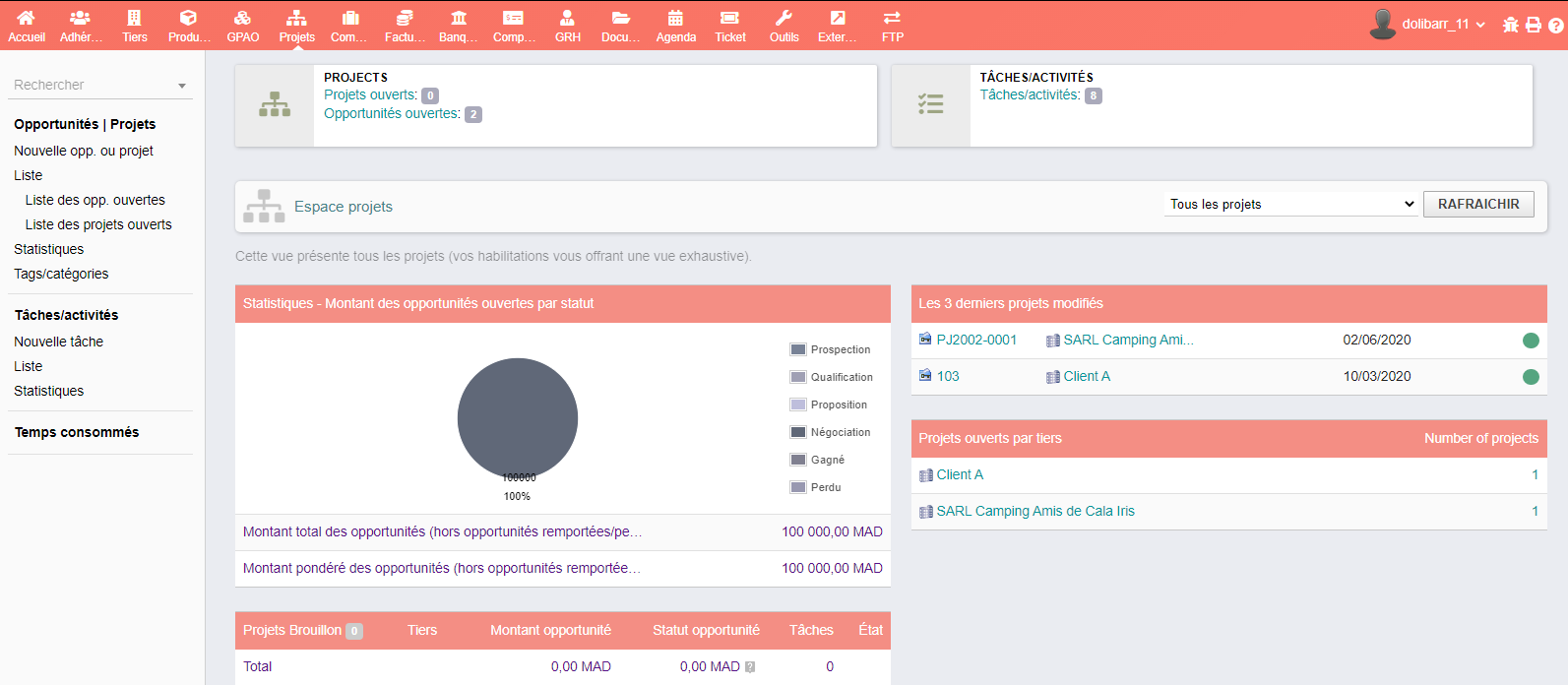The width and height of the screenshot is (1568, 685).
Task: Open the GRH module icon
Action: click(567, 18)
